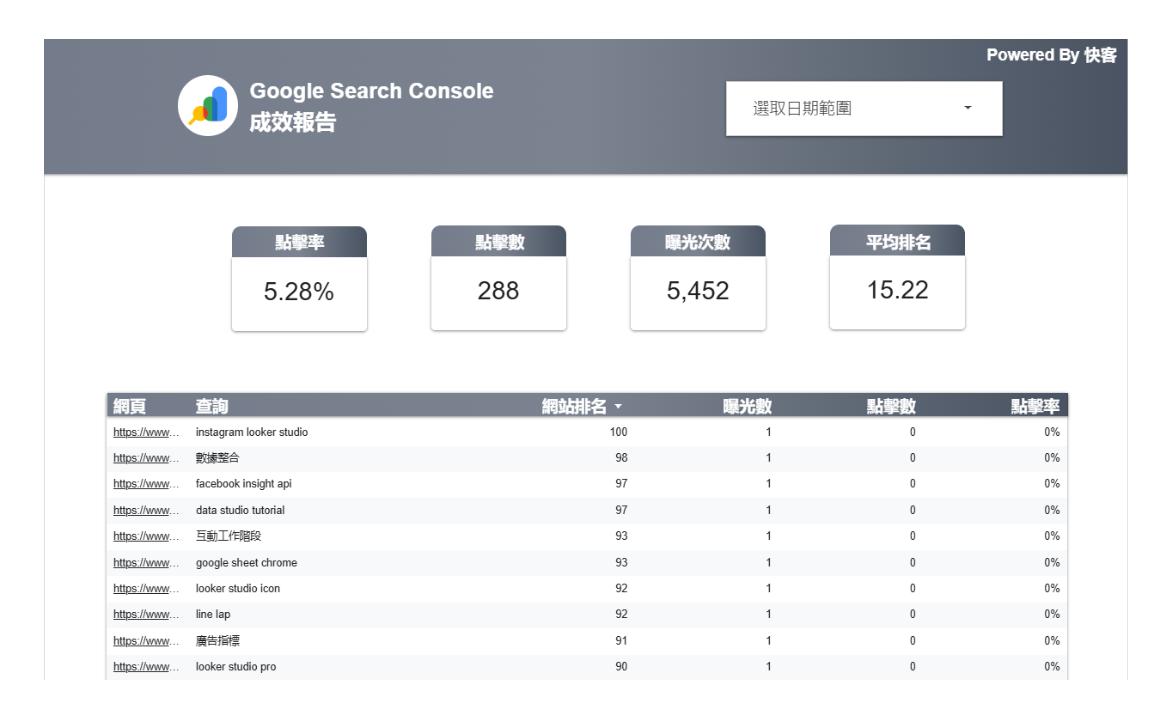
Task: Click query text 'data studio tutorial'
Action: click(x=240, y=510)
